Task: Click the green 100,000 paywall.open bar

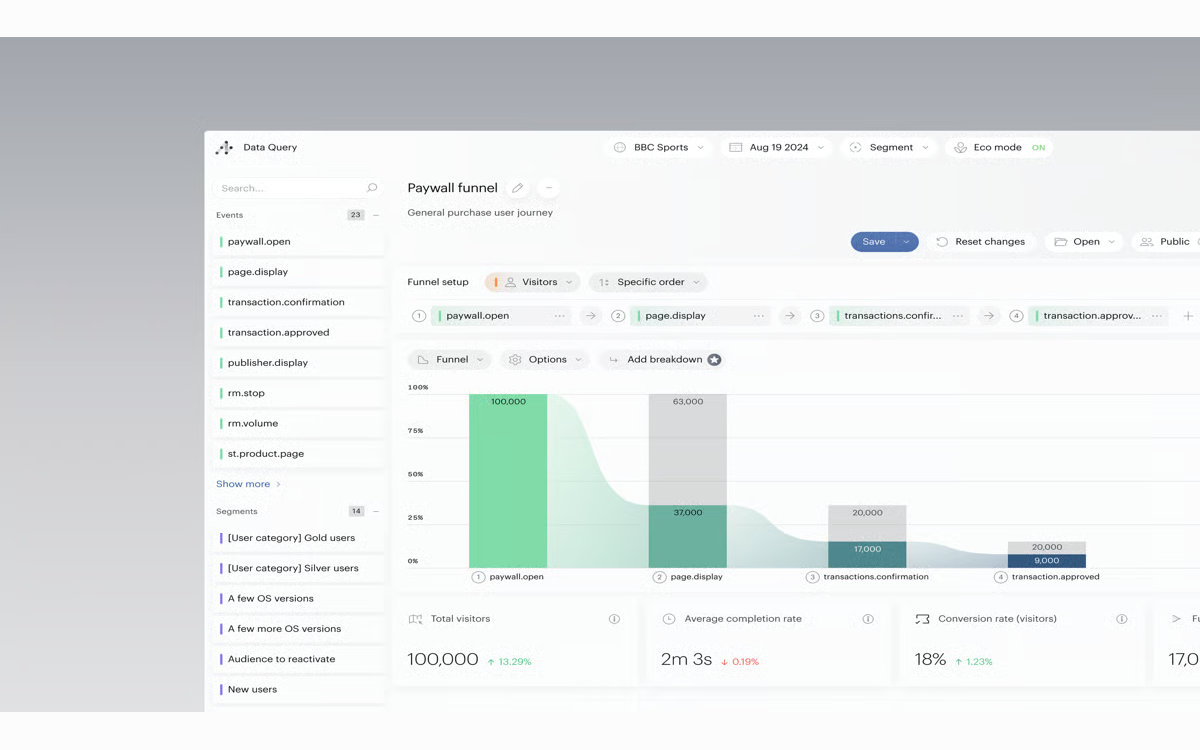Action: click(508, 481)
